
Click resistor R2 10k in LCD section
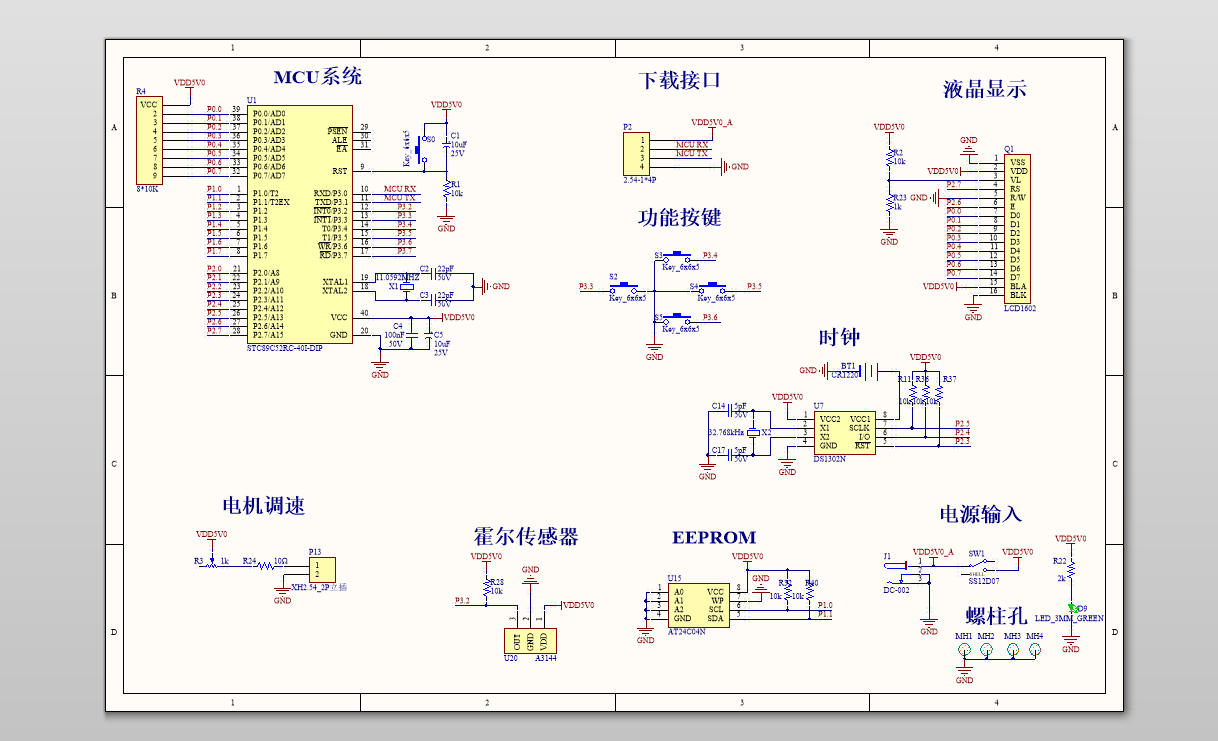(x=890, y=158)
